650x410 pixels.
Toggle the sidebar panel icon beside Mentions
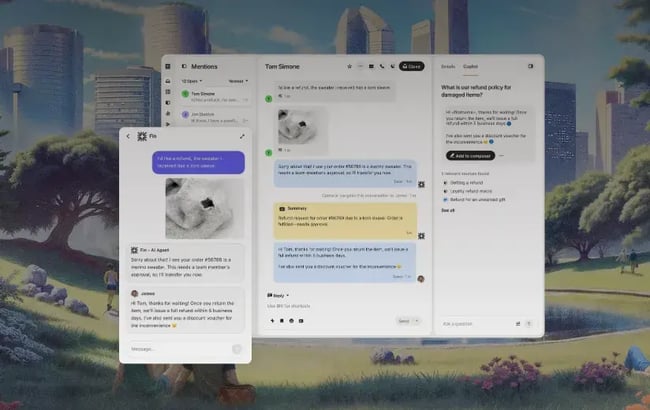click(x=184, y=66)
